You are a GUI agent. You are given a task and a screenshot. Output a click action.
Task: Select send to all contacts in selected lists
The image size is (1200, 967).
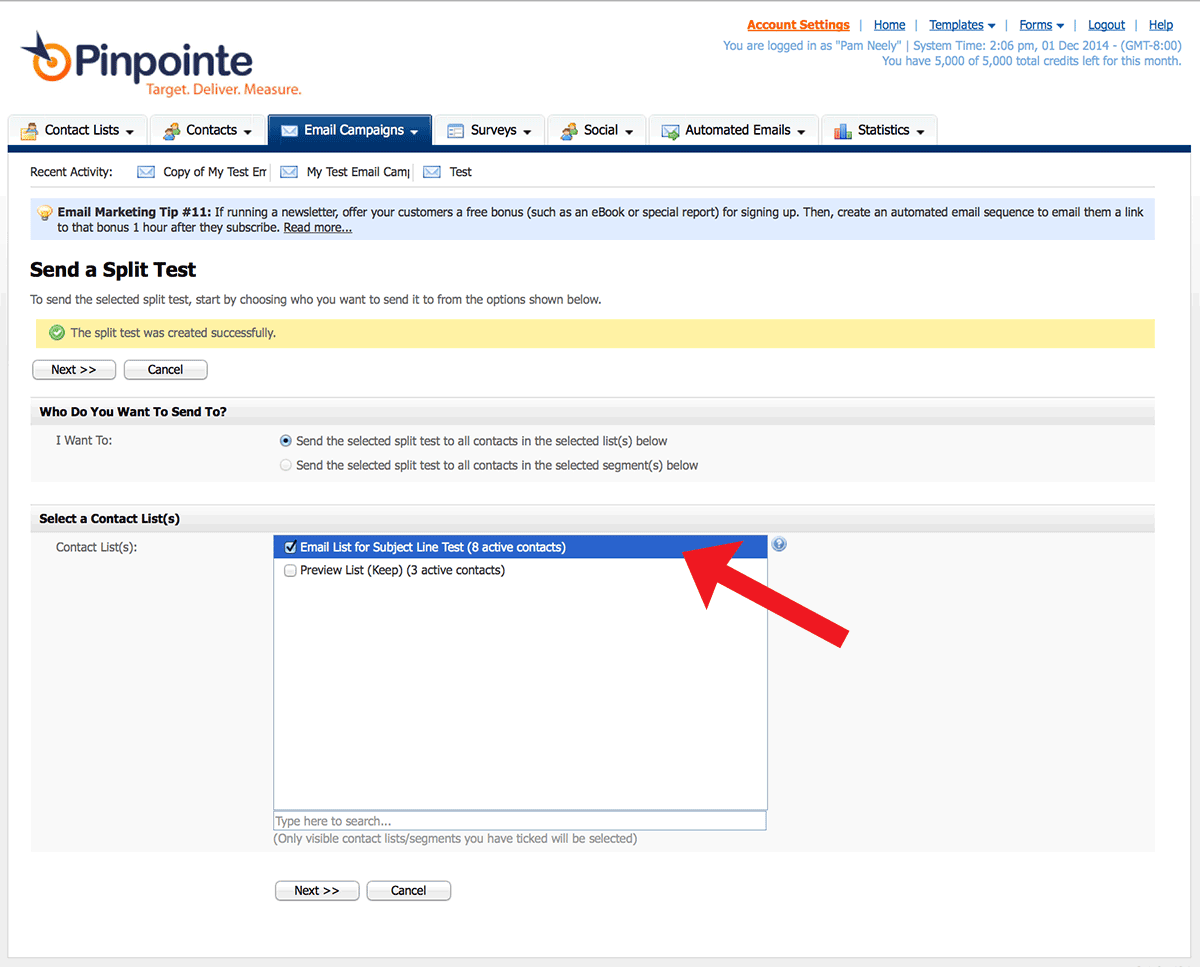pyautogui.click(x=286, y=441)
